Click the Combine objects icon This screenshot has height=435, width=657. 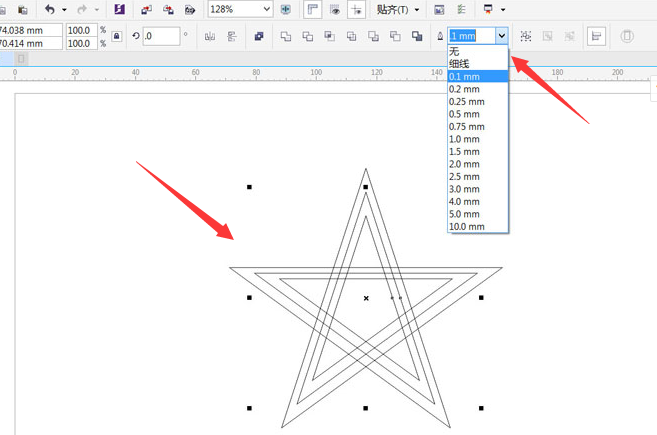(x=259, y=36)
